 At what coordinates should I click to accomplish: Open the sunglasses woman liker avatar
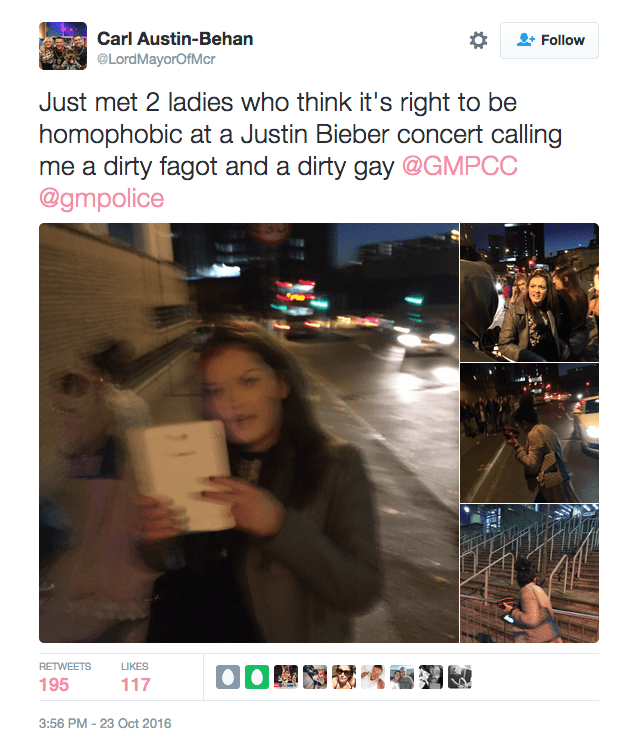click(344, 677)
